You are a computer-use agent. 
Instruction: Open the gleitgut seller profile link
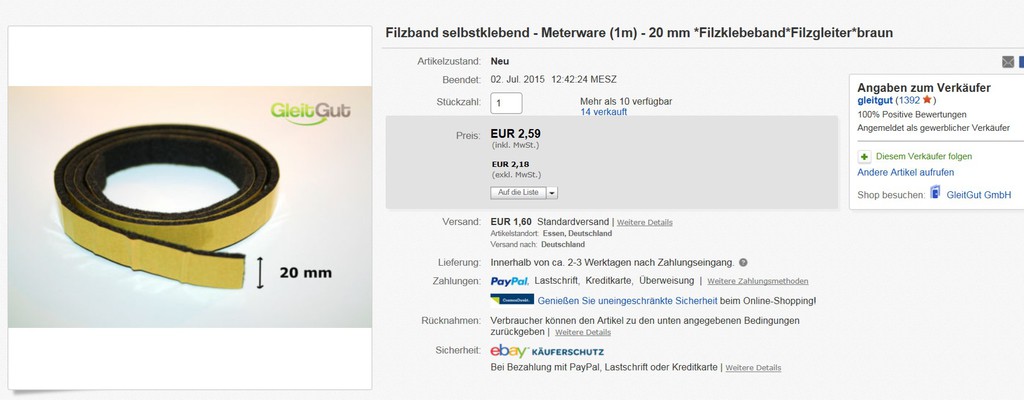point(874,100)
